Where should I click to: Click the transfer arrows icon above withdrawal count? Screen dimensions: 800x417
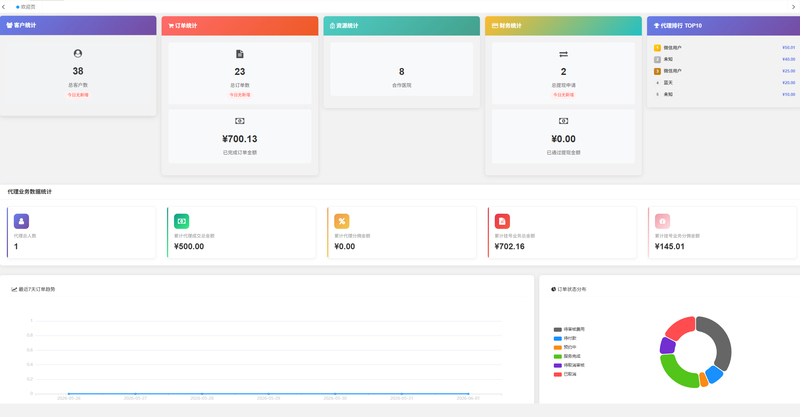pos(563,54)
